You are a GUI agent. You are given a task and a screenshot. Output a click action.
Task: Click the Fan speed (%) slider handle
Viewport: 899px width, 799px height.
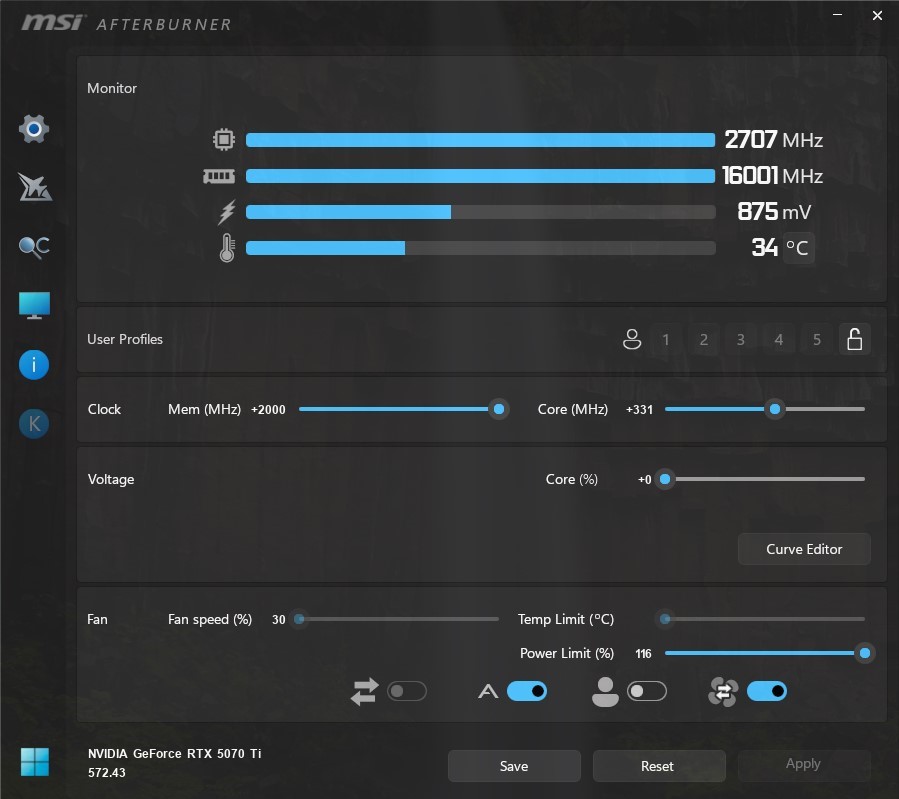[x=299, y=619]
